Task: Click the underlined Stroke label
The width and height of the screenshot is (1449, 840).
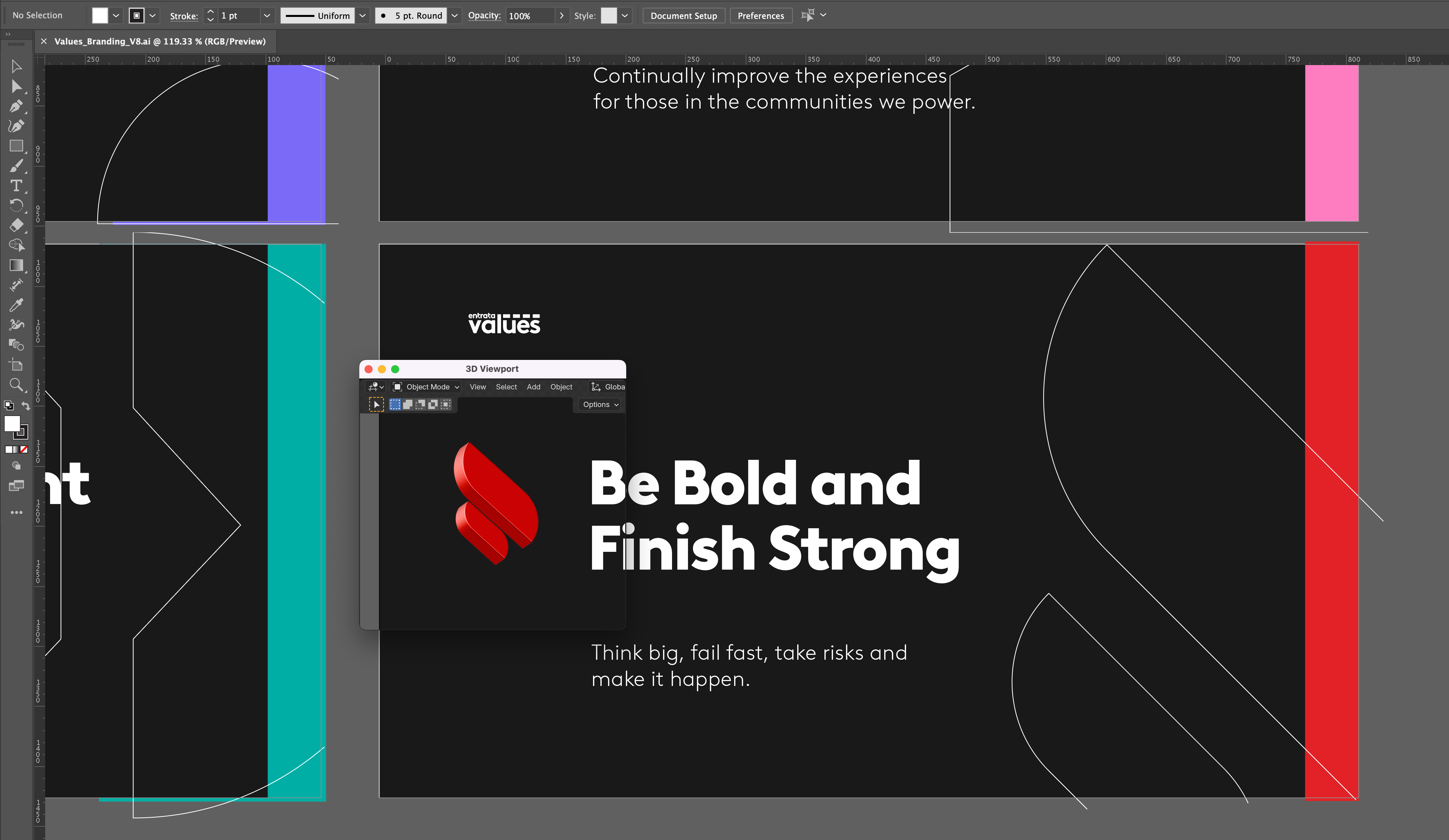Action: pyautogui.click(x=184, y=16)
